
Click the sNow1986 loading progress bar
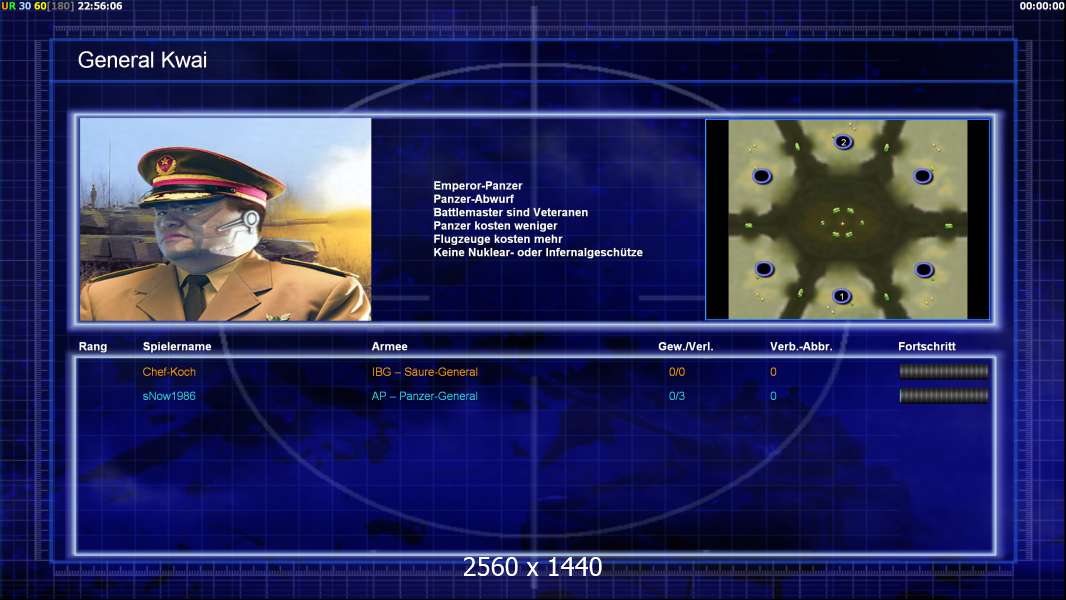[x=944, y=395]
